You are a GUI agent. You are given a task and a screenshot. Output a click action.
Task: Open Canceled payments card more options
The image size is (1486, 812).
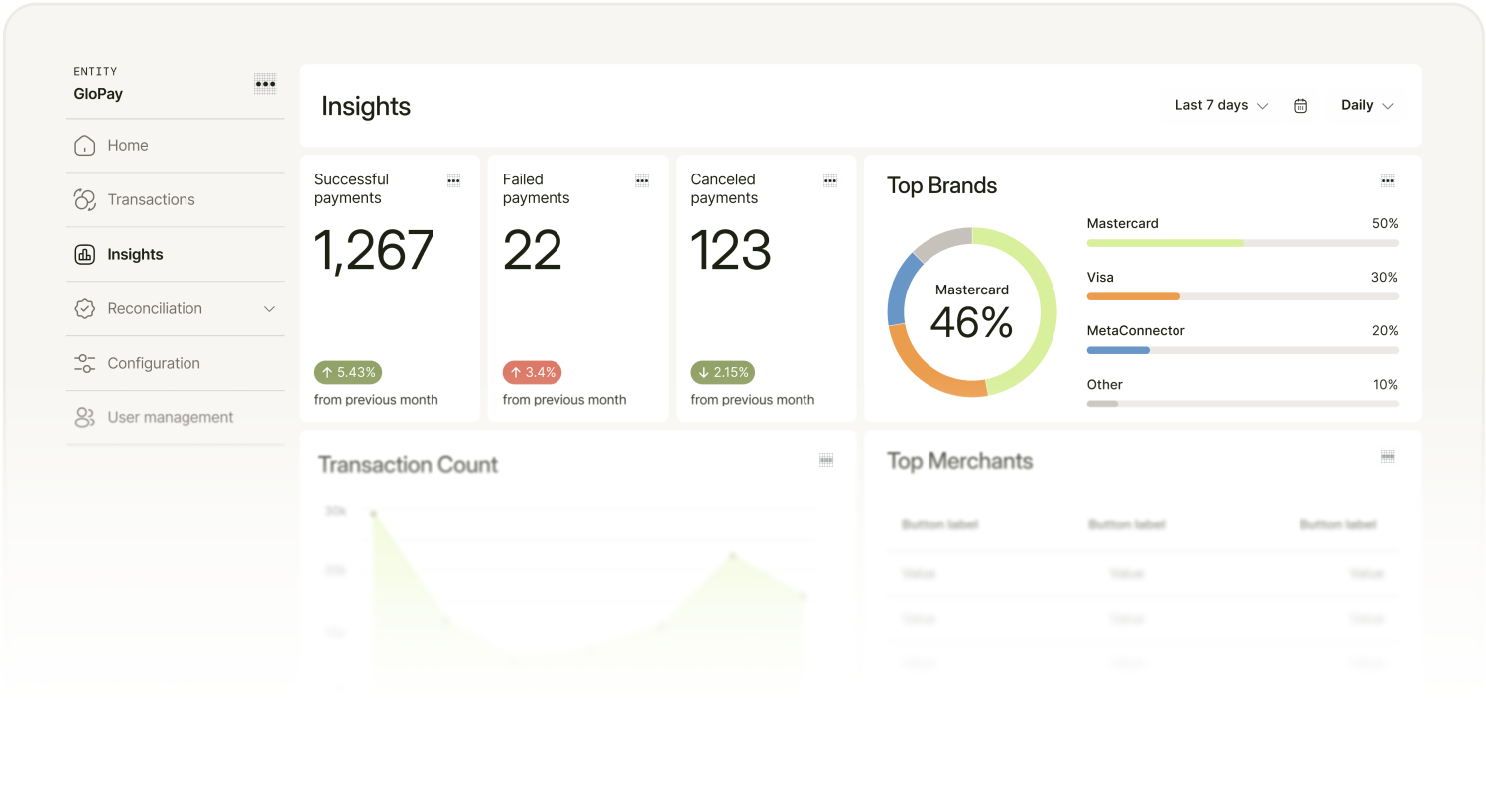click(830, 180)
